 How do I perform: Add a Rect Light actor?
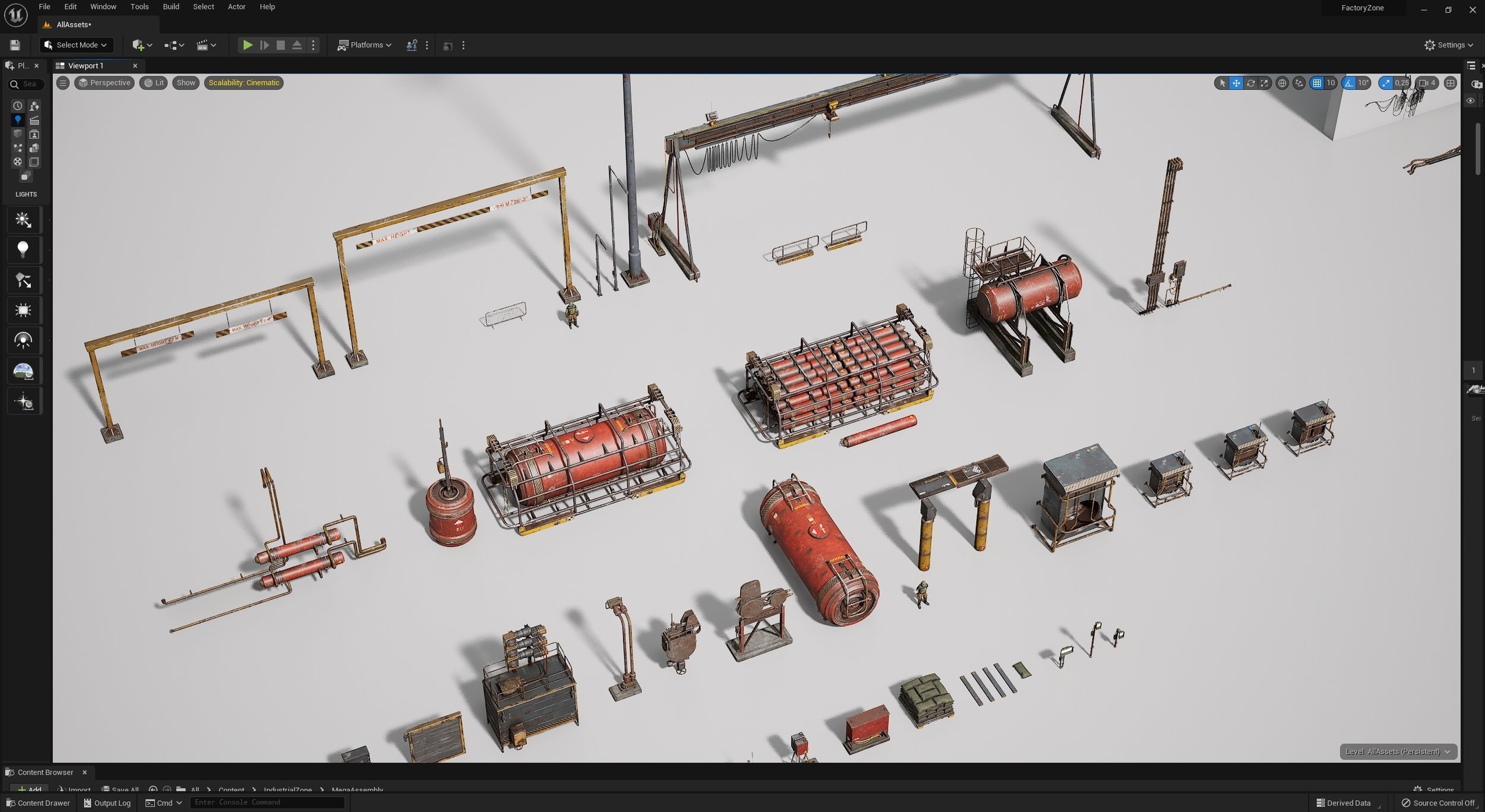(x=23, y=311)
